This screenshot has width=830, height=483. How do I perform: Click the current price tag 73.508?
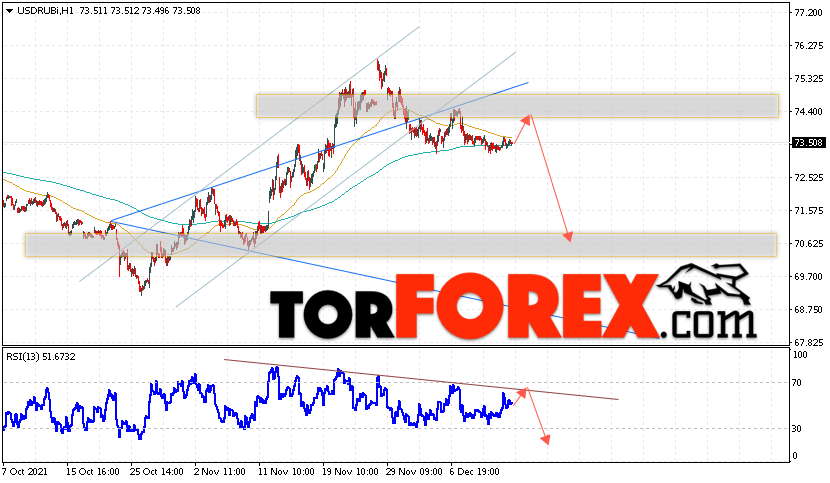pos(809,142)
